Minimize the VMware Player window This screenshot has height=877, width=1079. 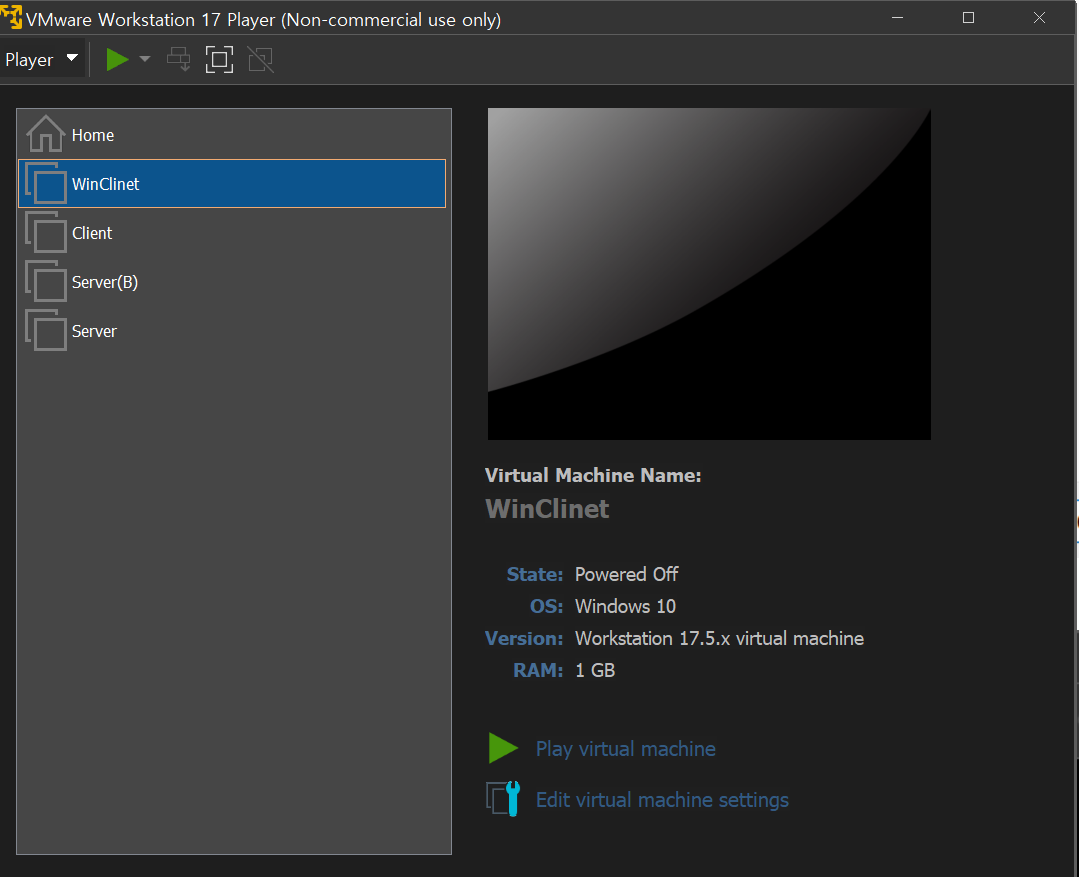pos(897,18)
